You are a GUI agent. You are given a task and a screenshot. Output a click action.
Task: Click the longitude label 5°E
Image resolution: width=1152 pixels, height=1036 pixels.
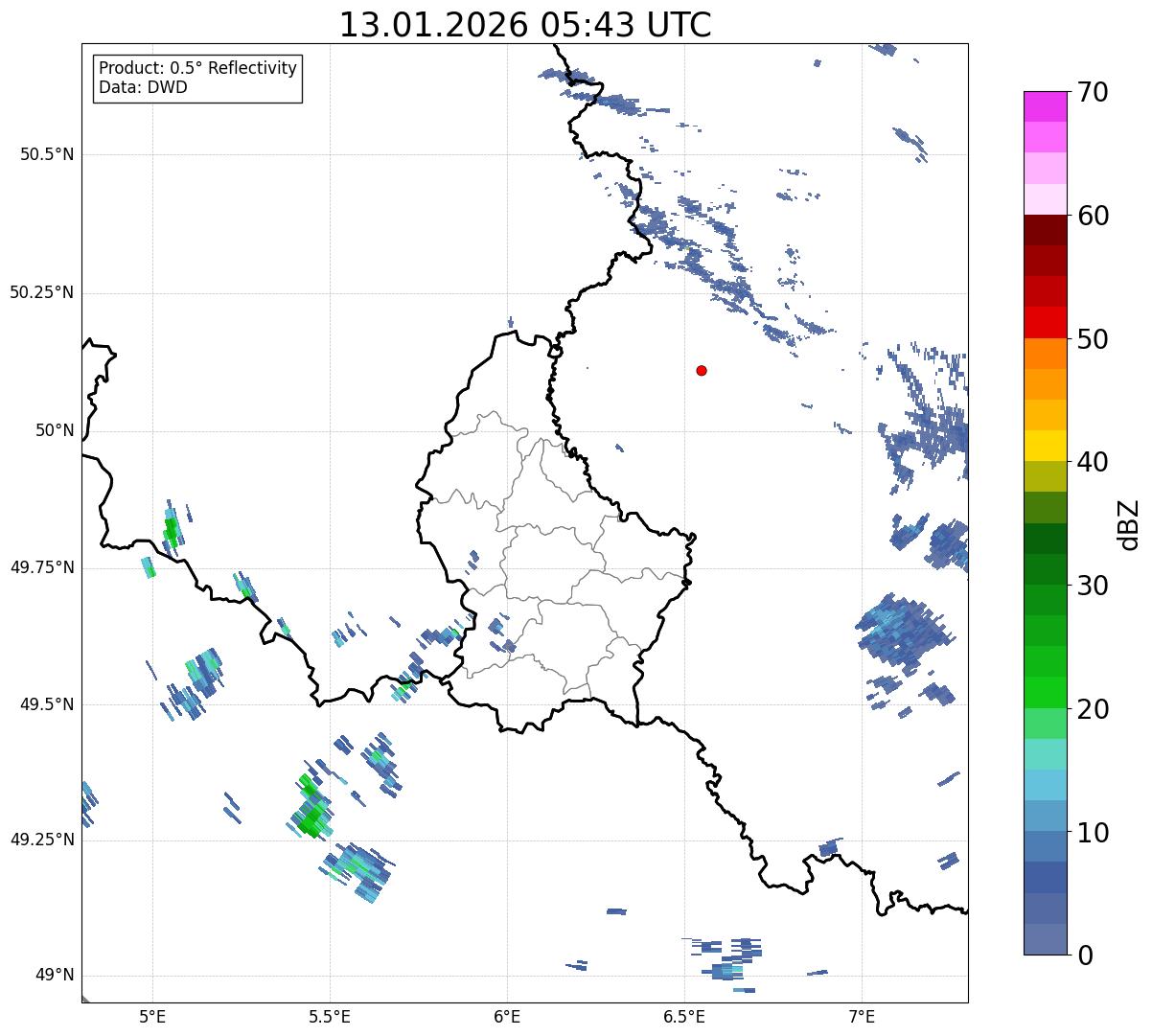click(x=152, y=1016)
